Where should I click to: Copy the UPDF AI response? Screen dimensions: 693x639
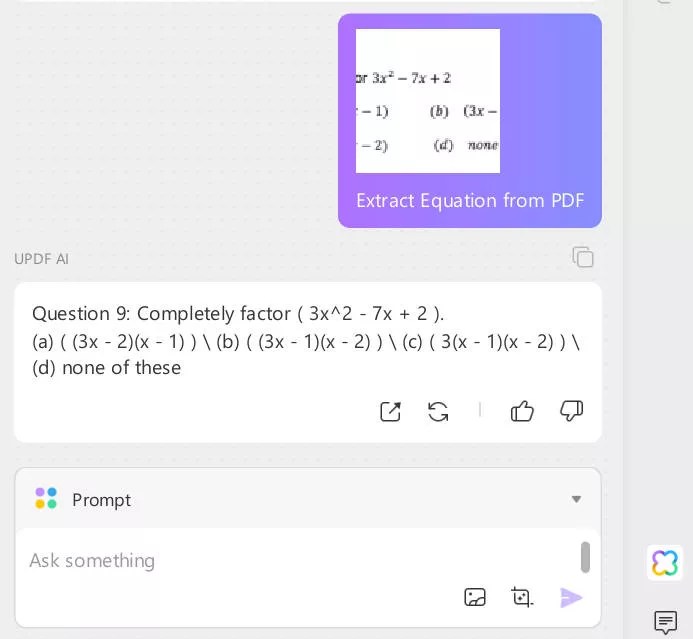583,257
